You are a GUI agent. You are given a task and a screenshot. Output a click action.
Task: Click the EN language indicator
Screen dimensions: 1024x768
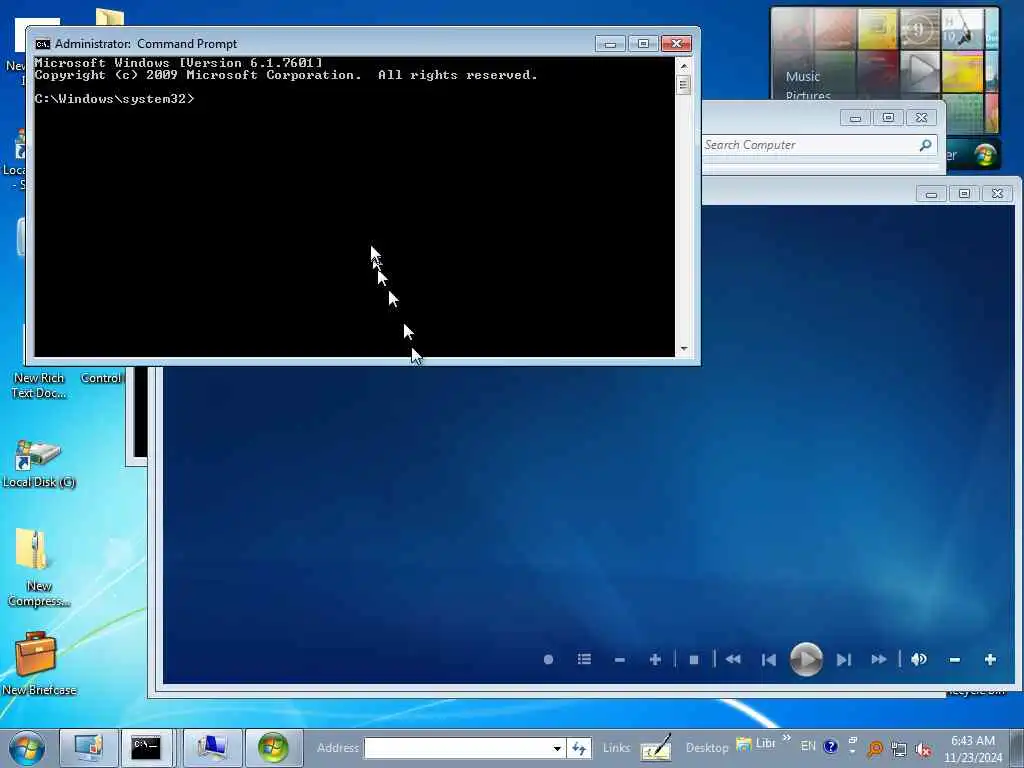[808, 746]
